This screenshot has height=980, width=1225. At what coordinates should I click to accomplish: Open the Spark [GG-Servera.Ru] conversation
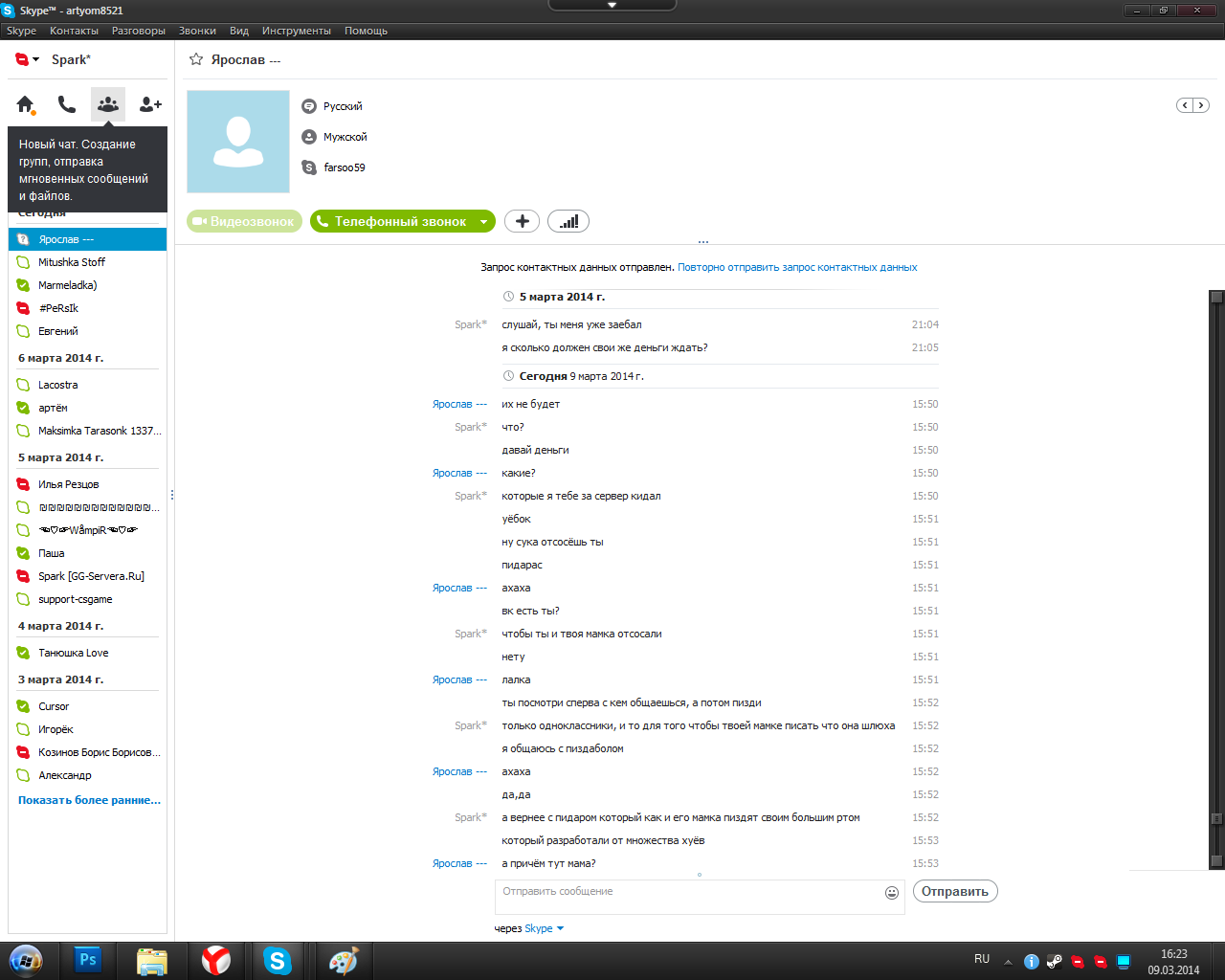[x=87, y=576]
